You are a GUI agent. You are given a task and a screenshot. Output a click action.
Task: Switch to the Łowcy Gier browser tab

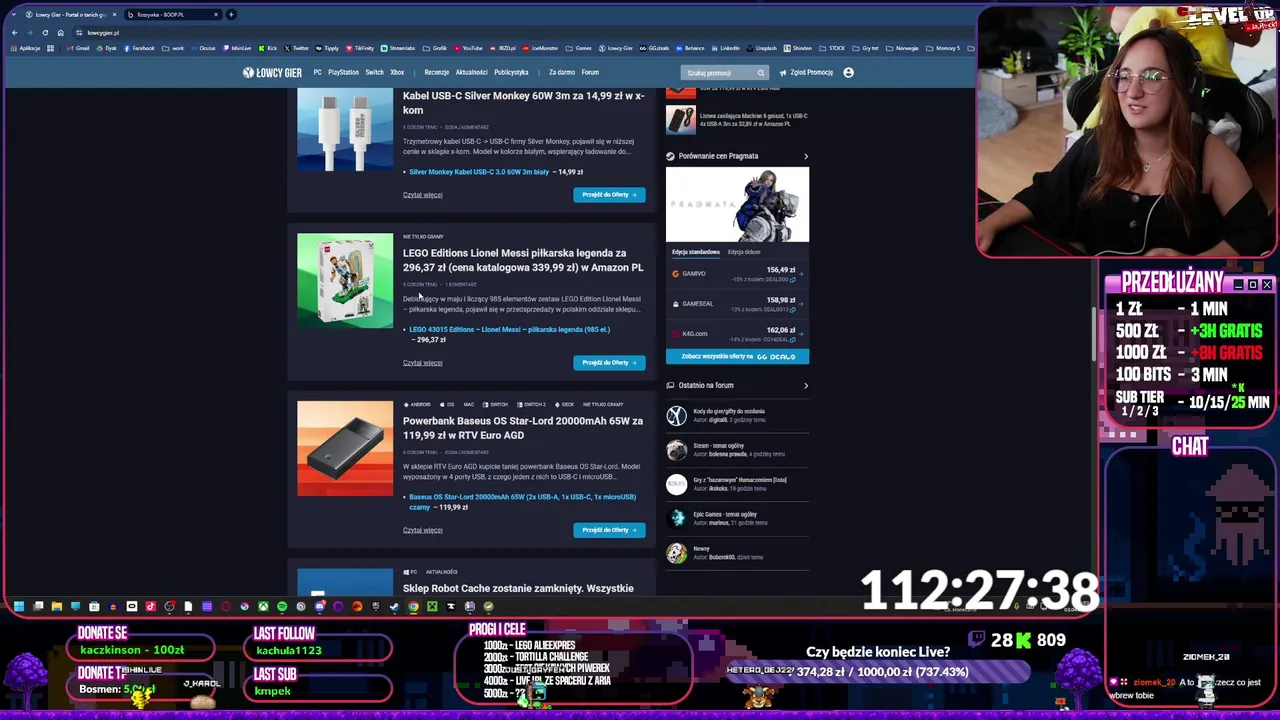click(x=70, y=15)
